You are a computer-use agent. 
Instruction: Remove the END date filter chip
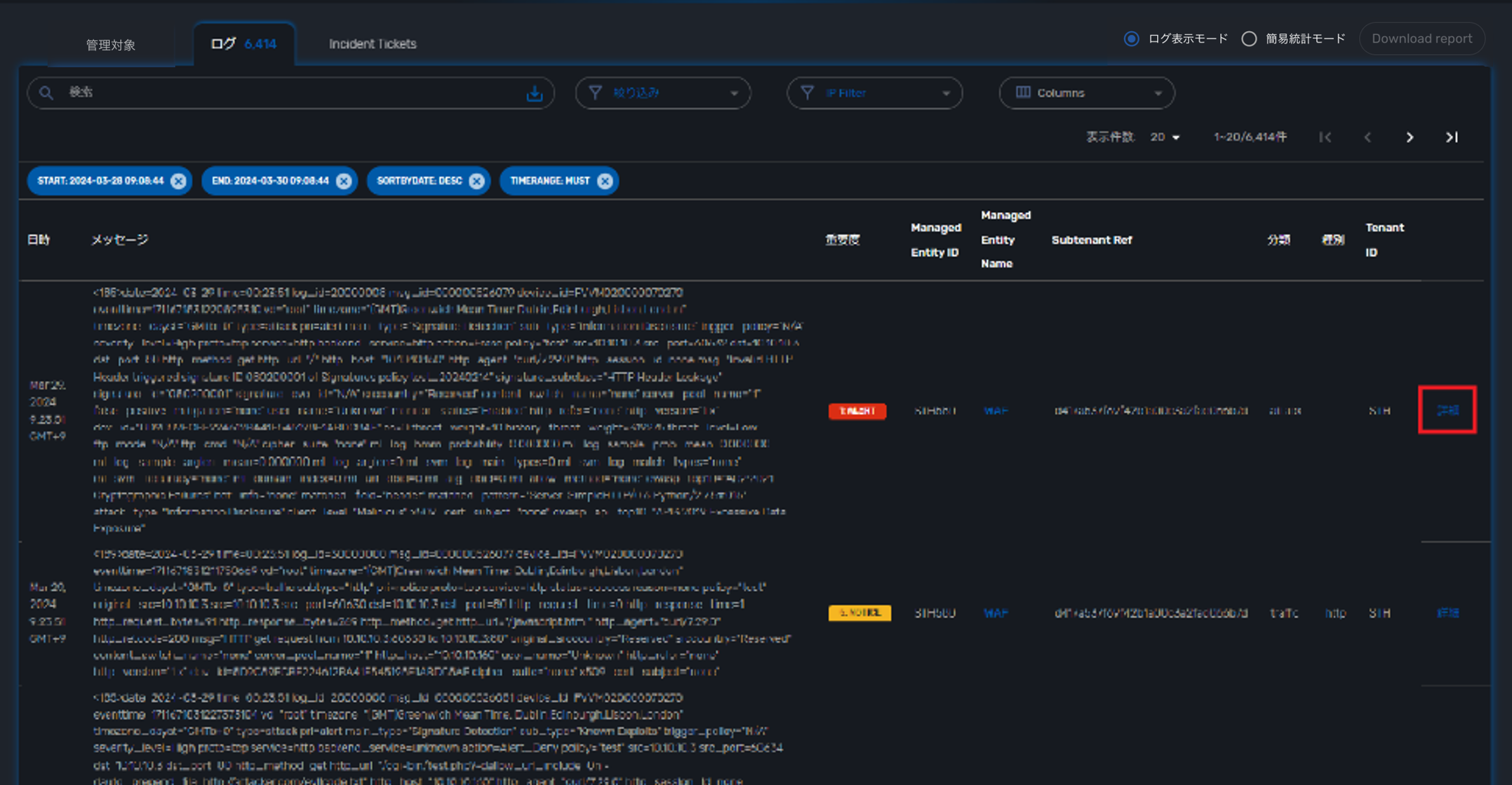344,181
